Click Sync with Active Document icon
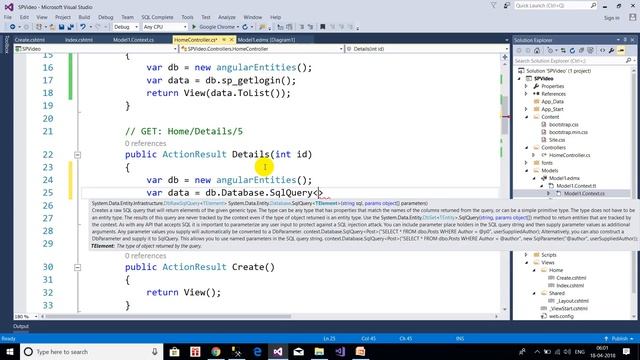Viewport: 640px width, 360px height. pos(563,51)
